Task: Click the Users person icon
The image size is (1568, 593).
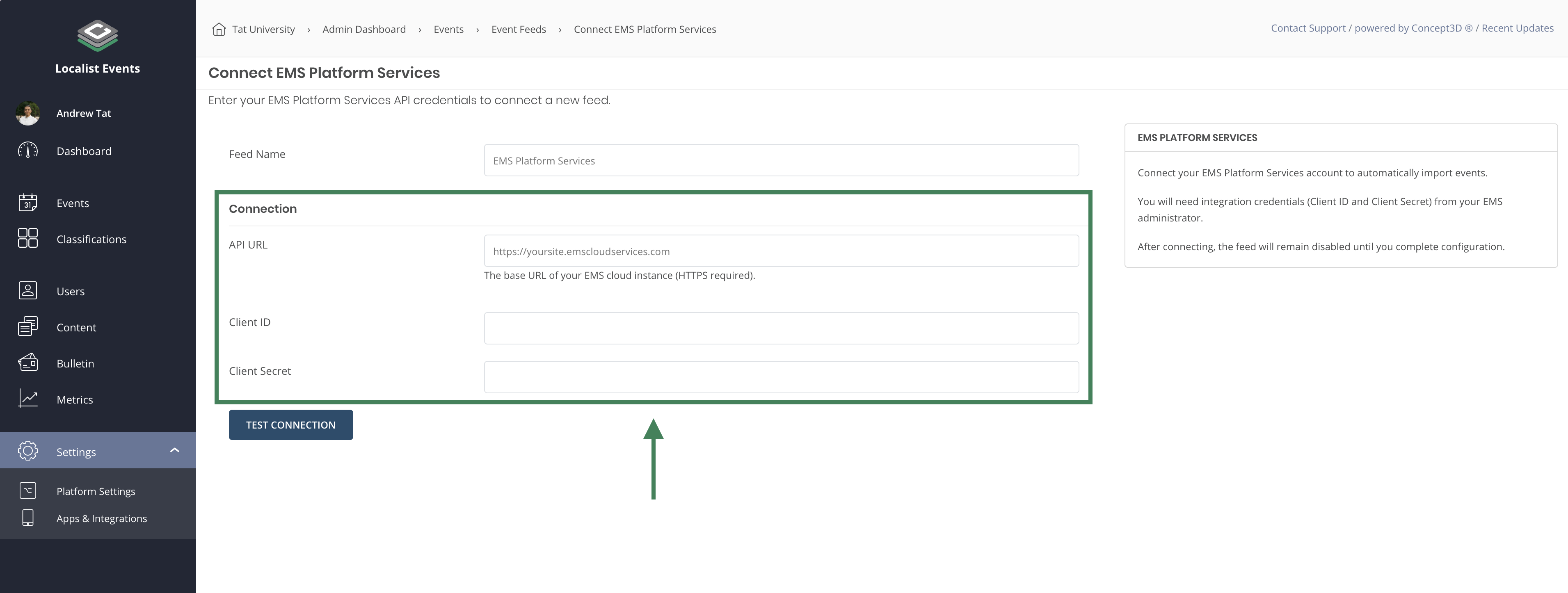Action: click(28, 291)
